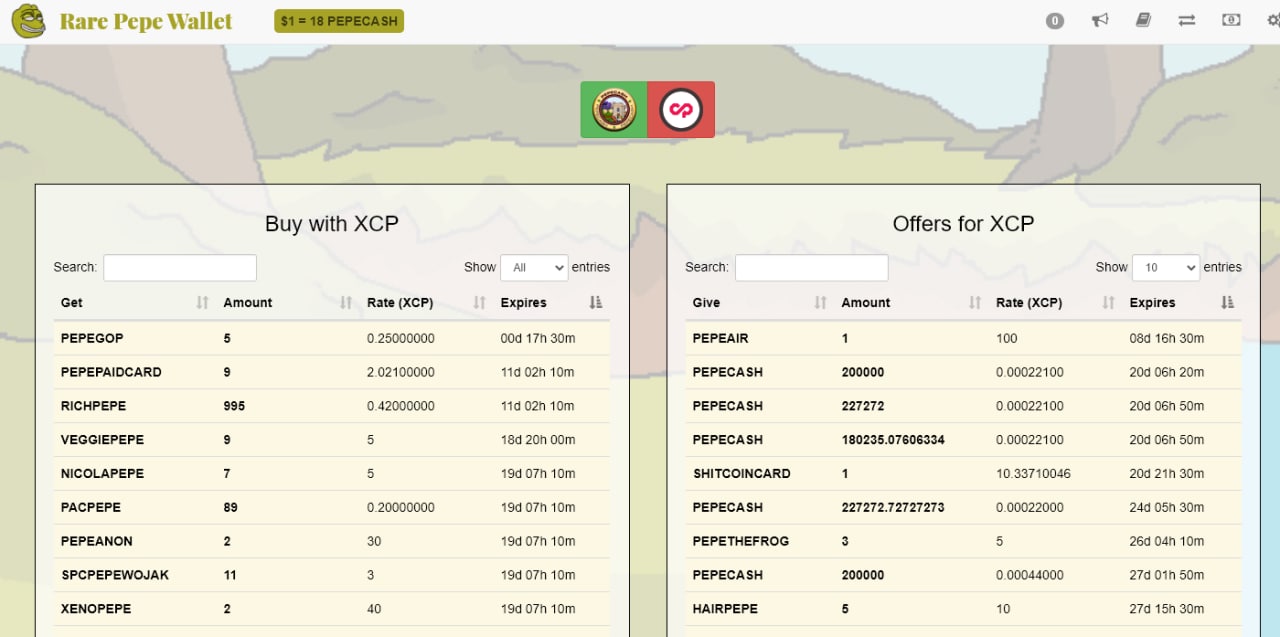Click the Pepe frog logo icon
1280x637 pixels.
[x=28, y=21]
